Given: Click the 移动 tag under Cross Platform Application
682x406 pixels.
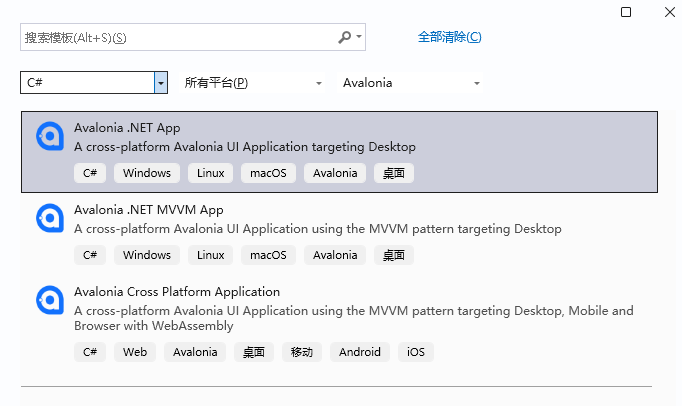Looking at the screenshot, I should pyautogui.click(x=302, y=352).
